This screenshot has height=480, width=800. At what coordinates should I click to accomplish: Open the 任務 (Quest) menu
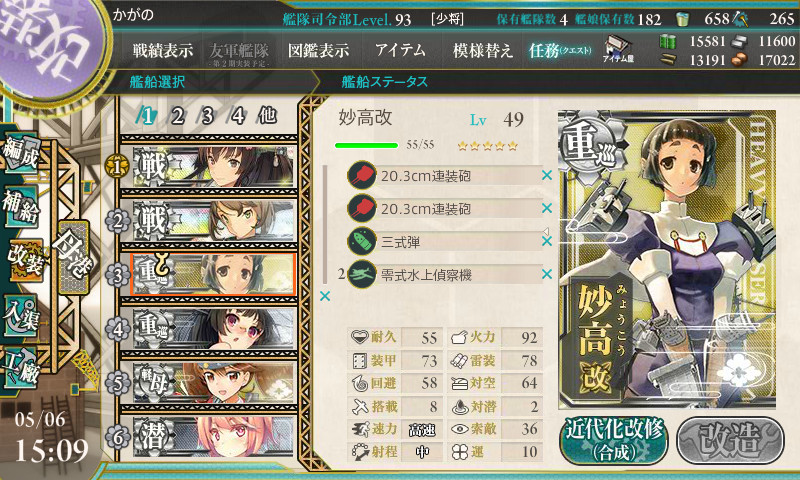560,50
